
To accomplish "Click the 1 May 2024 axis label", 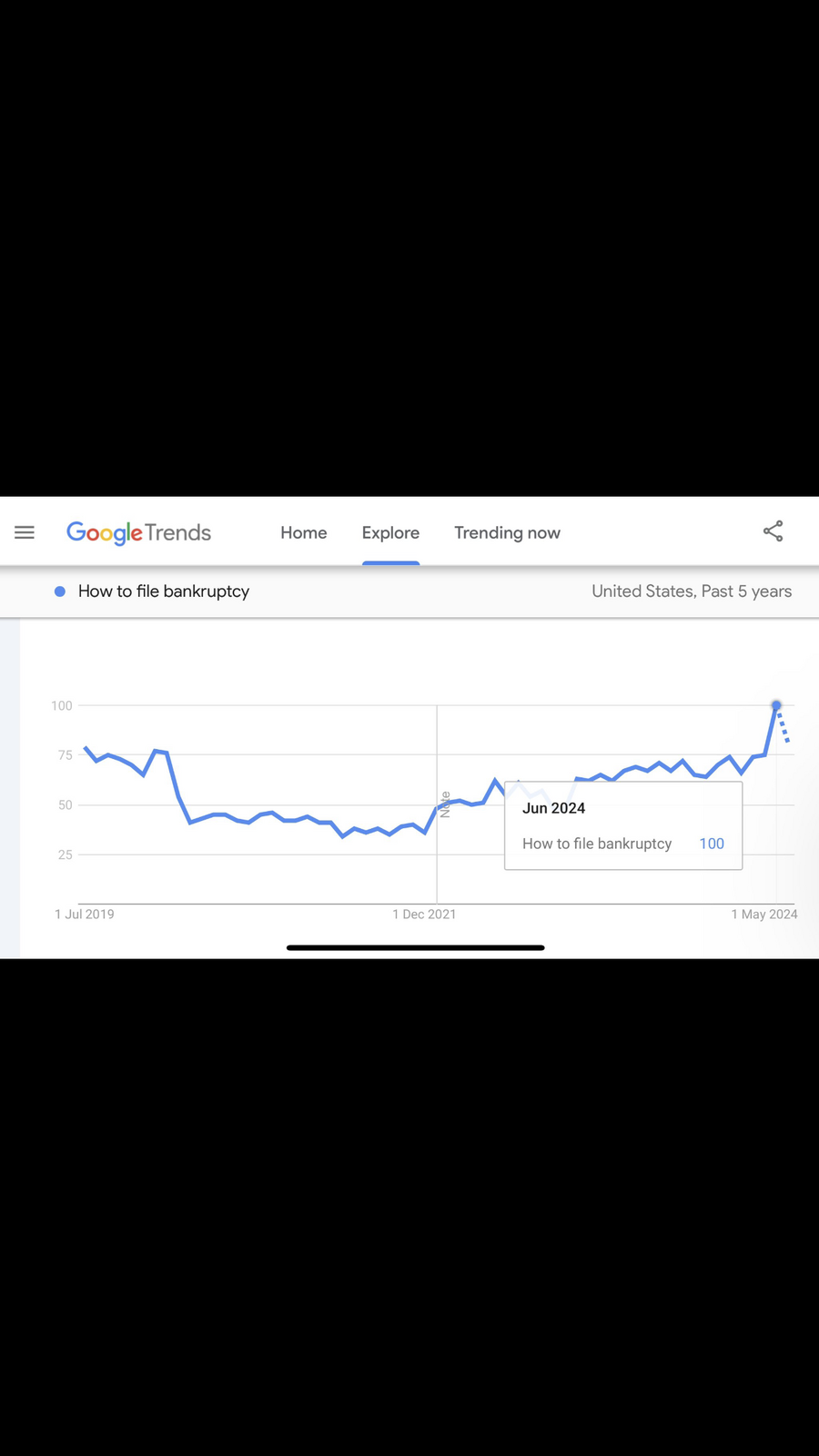I will pyautogui.click(x=764, y=915).
